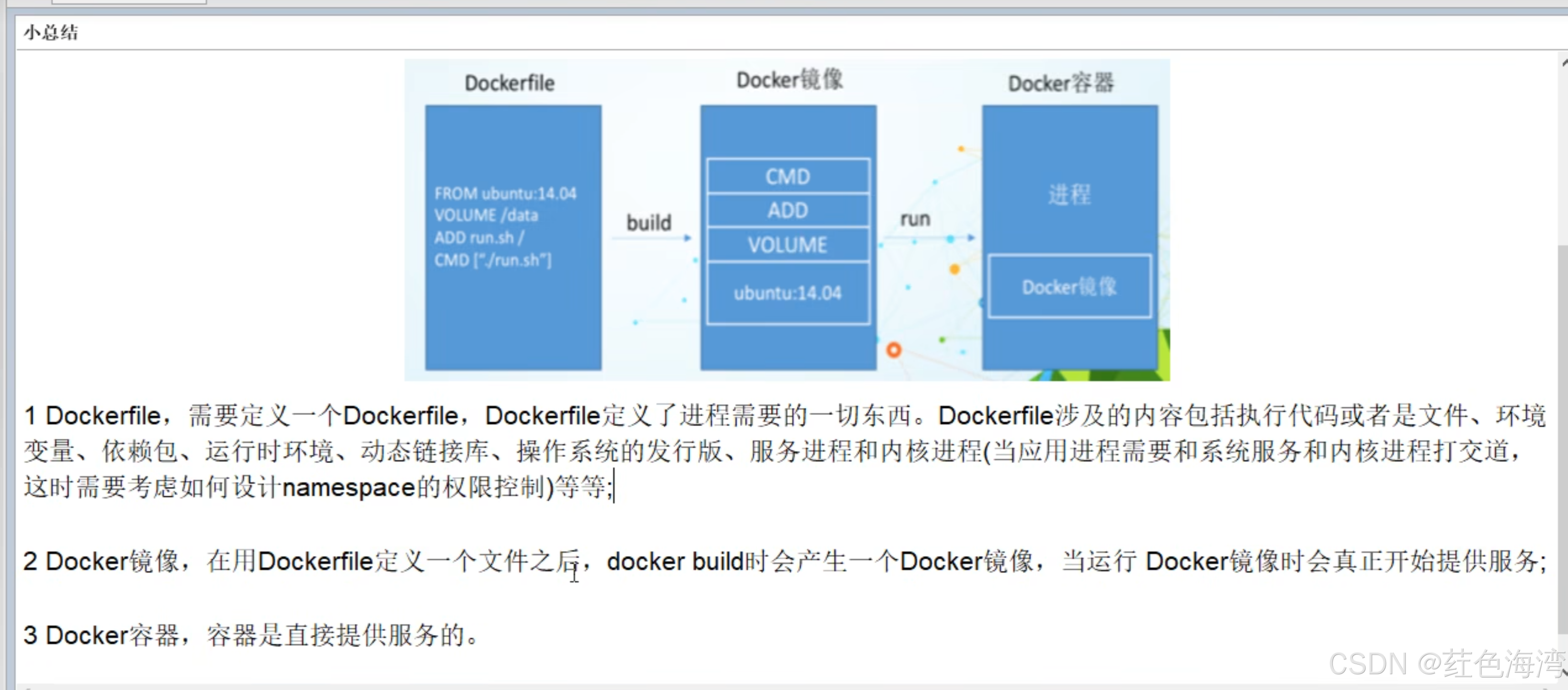Image resolution: width=1568 pixels, height=690 pixels.
Task: Click the scroll-up arrow on vertical scrollbar
Action: 1563,63
